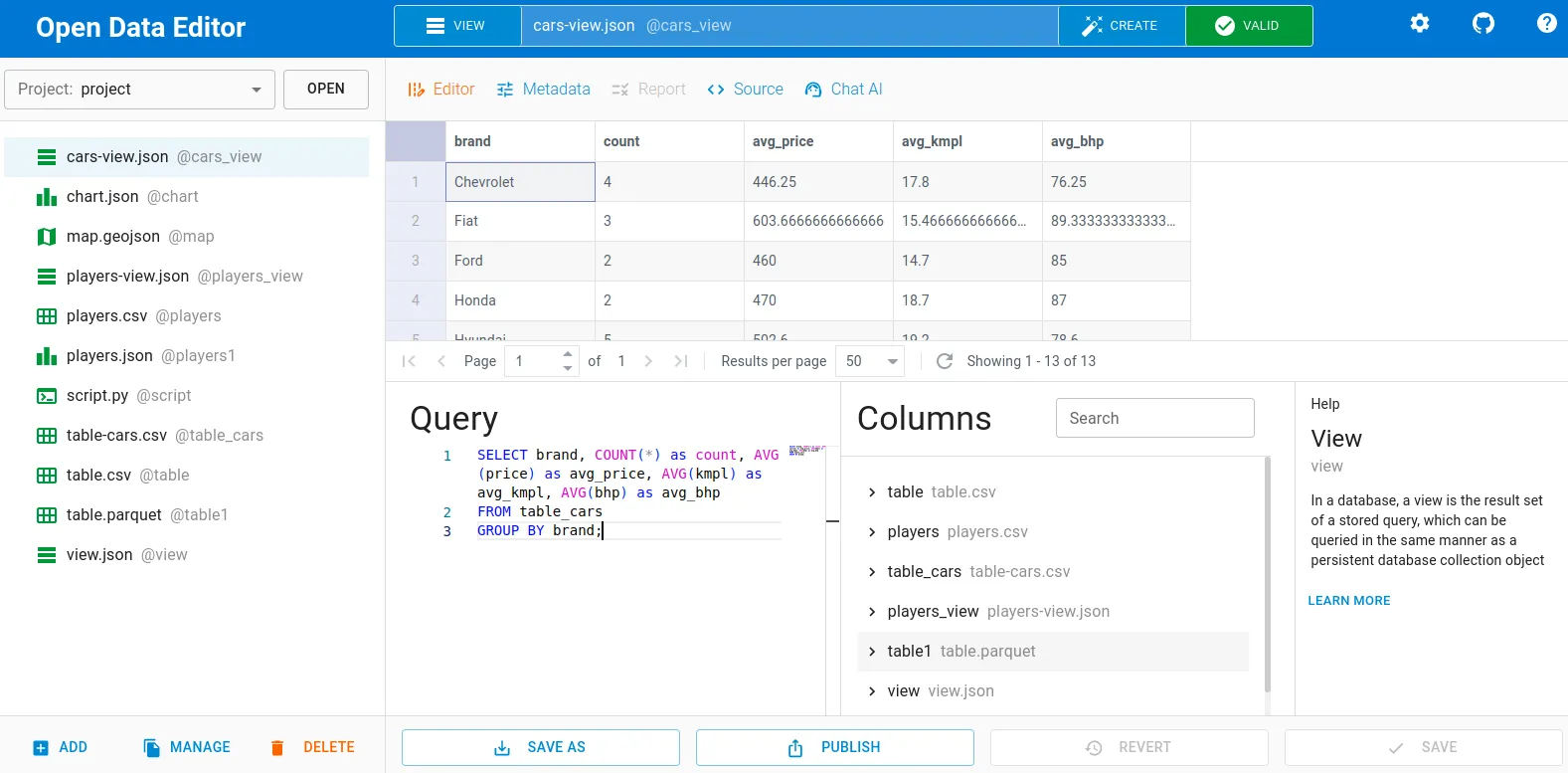Go to the next page arrow
This screenshot has height=773, width=1568.
point(648,361)
